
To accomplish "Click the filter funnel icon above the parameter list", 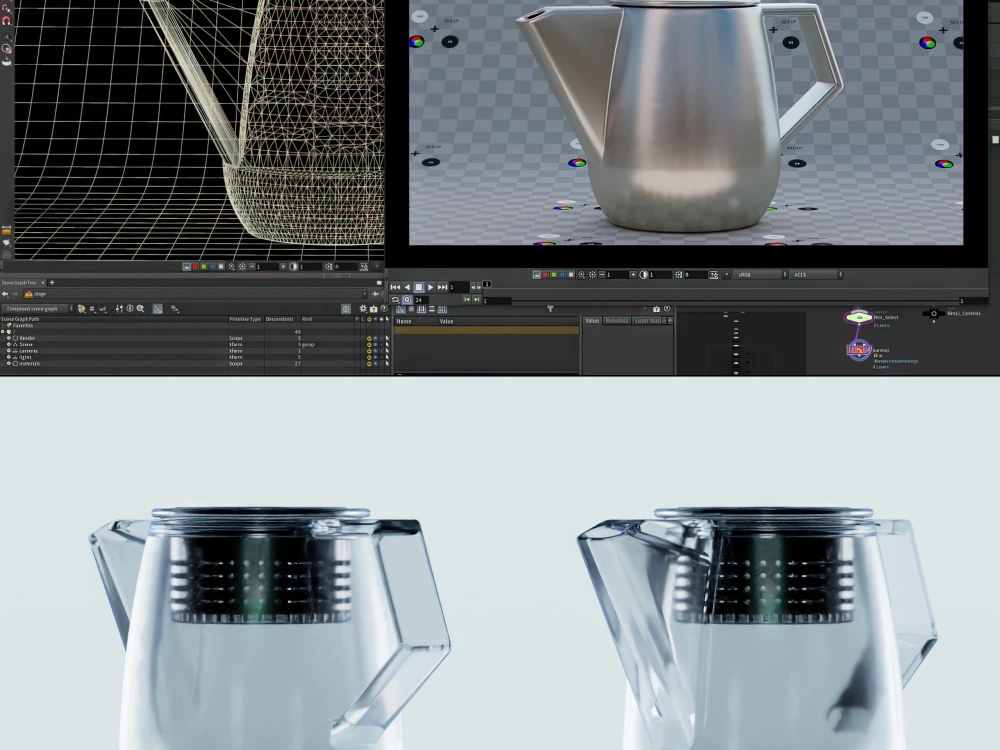I will 550,309.
